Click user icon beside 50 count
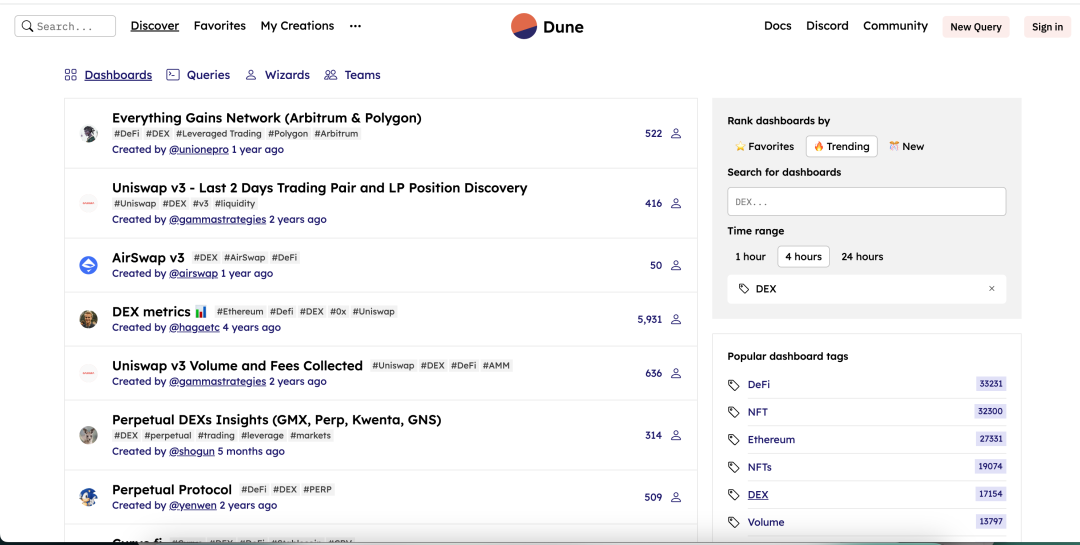 point(676,265)
